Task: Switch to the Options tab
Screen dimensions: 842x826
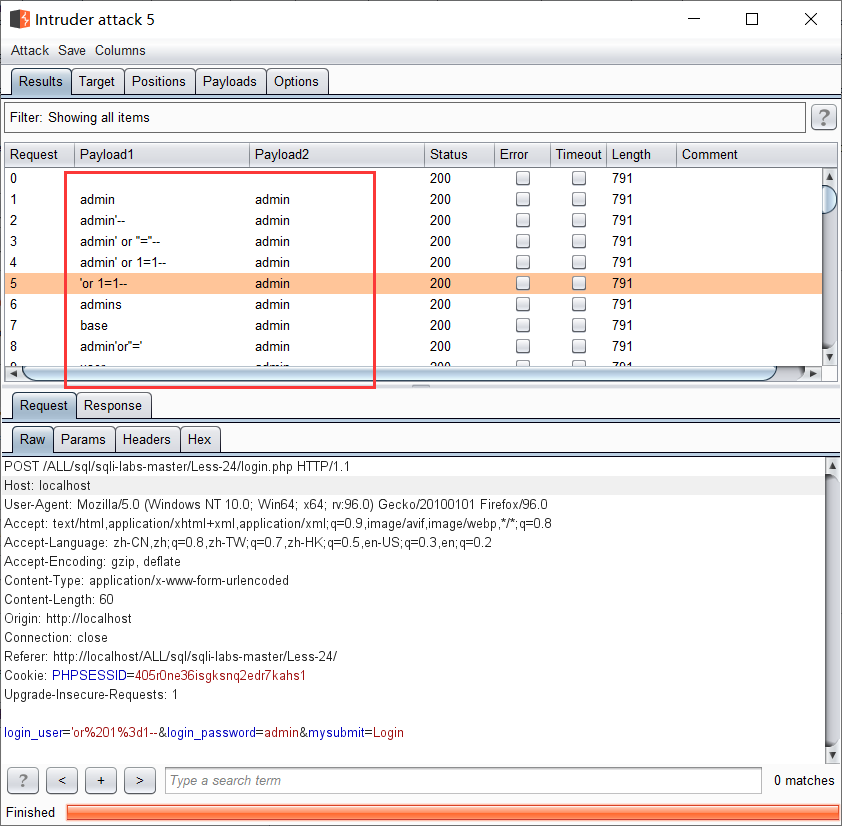Action: [296, 82]
